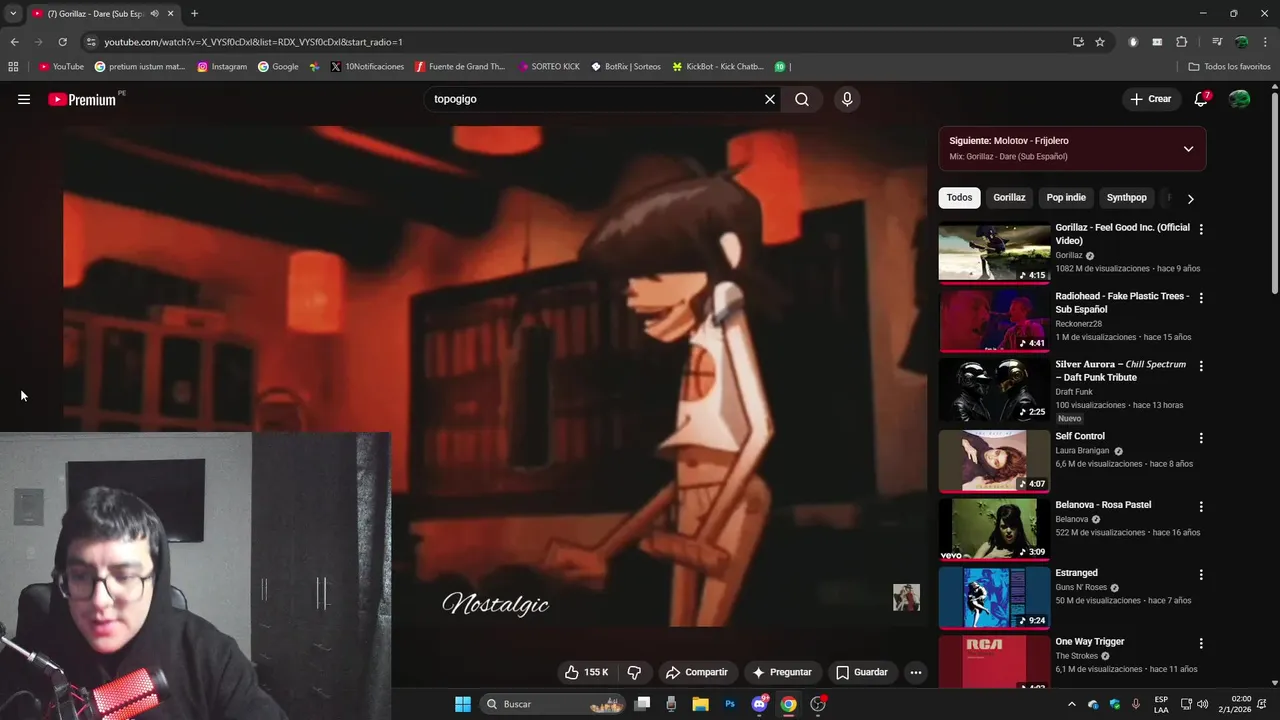The image size is (1280, 720).
Task: Share the video via Compartir
Action: coord(697,672)
